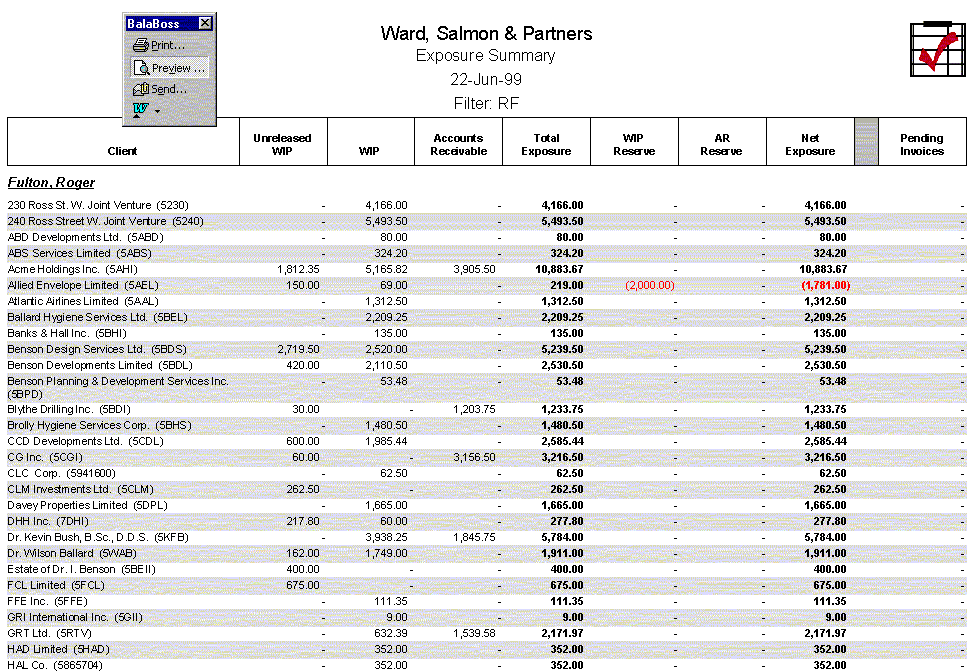Click the grey shaded narrow column header
The width and height of the screenshot is (980, 672).
click(866, 141)
